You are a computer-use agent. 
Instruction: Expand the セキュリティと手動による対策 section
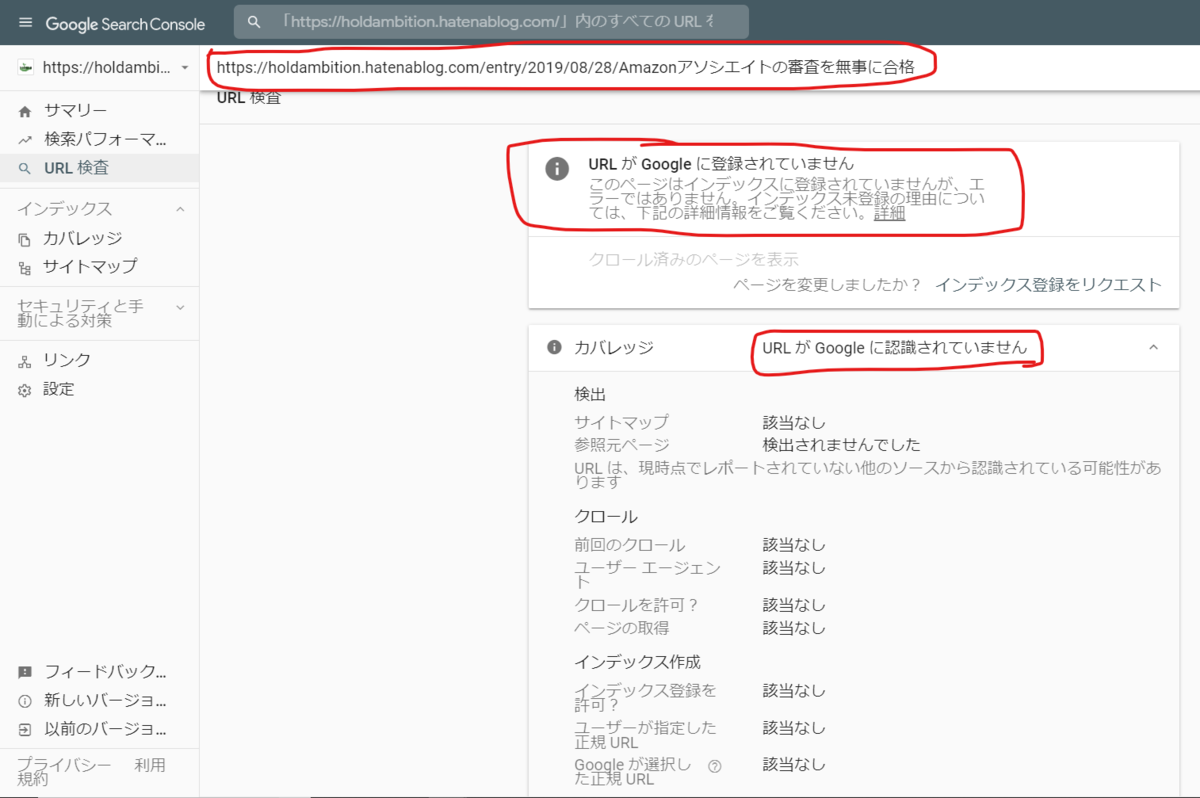180,307
